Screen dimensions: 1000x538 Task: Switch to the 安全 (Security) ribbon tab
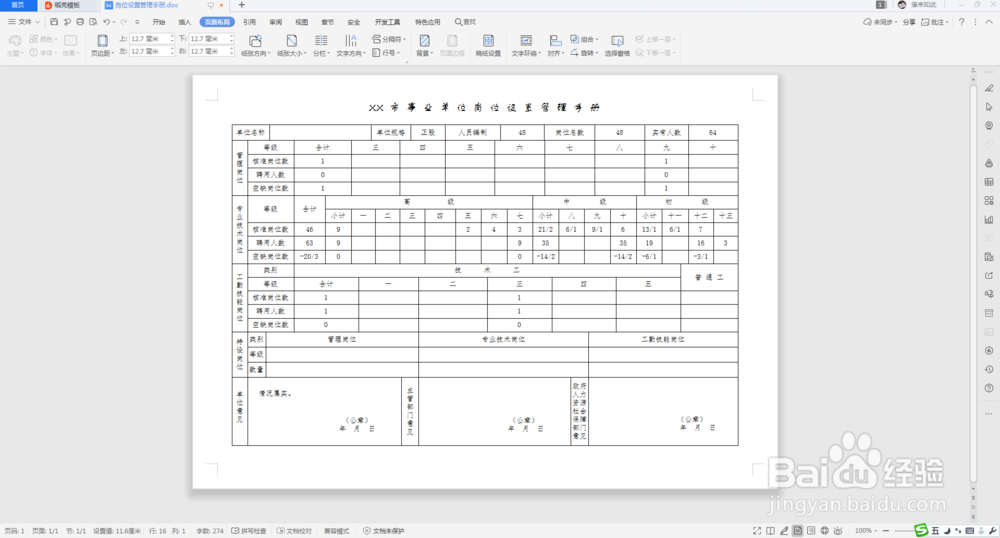[354, 22]
